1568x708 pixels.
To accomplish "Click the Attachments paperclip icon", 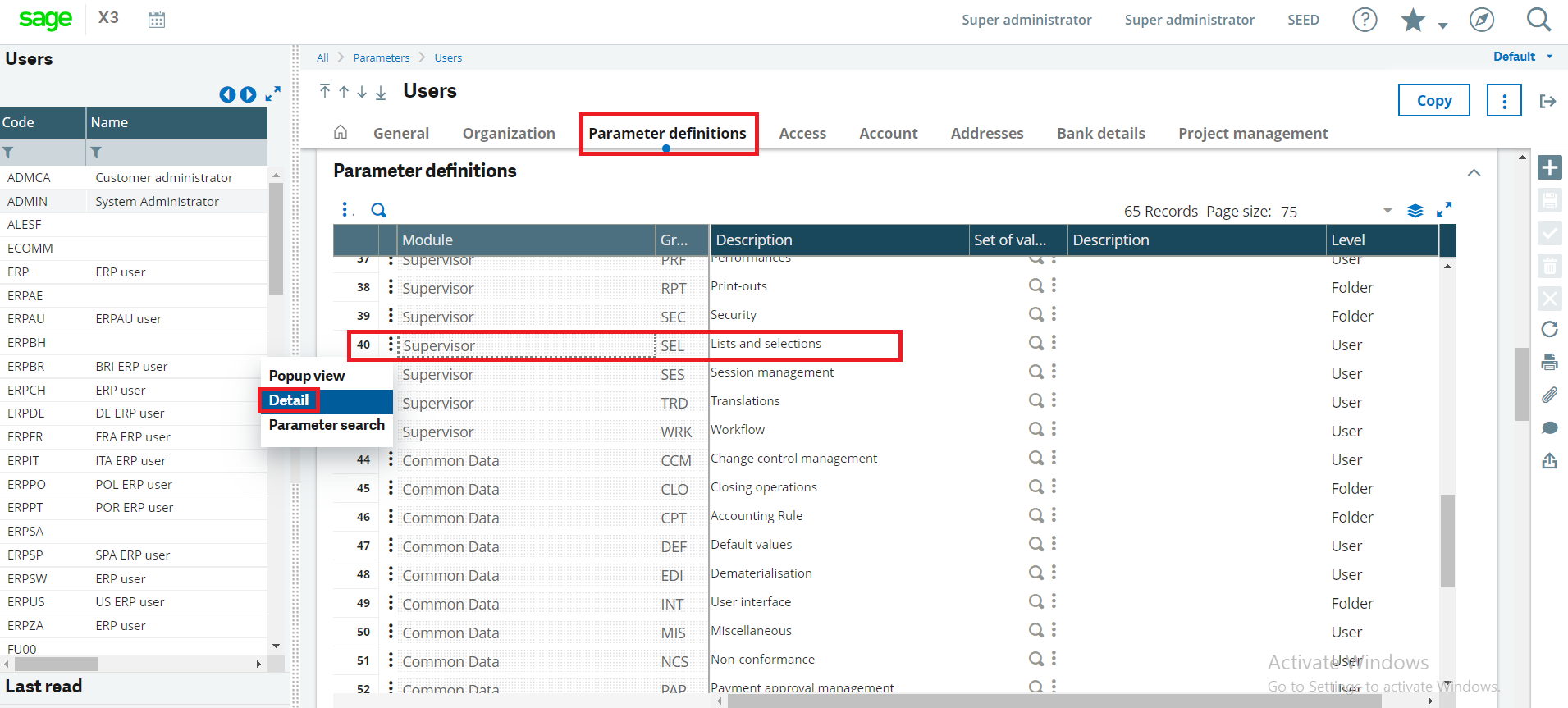I will tap(1549, 395).
